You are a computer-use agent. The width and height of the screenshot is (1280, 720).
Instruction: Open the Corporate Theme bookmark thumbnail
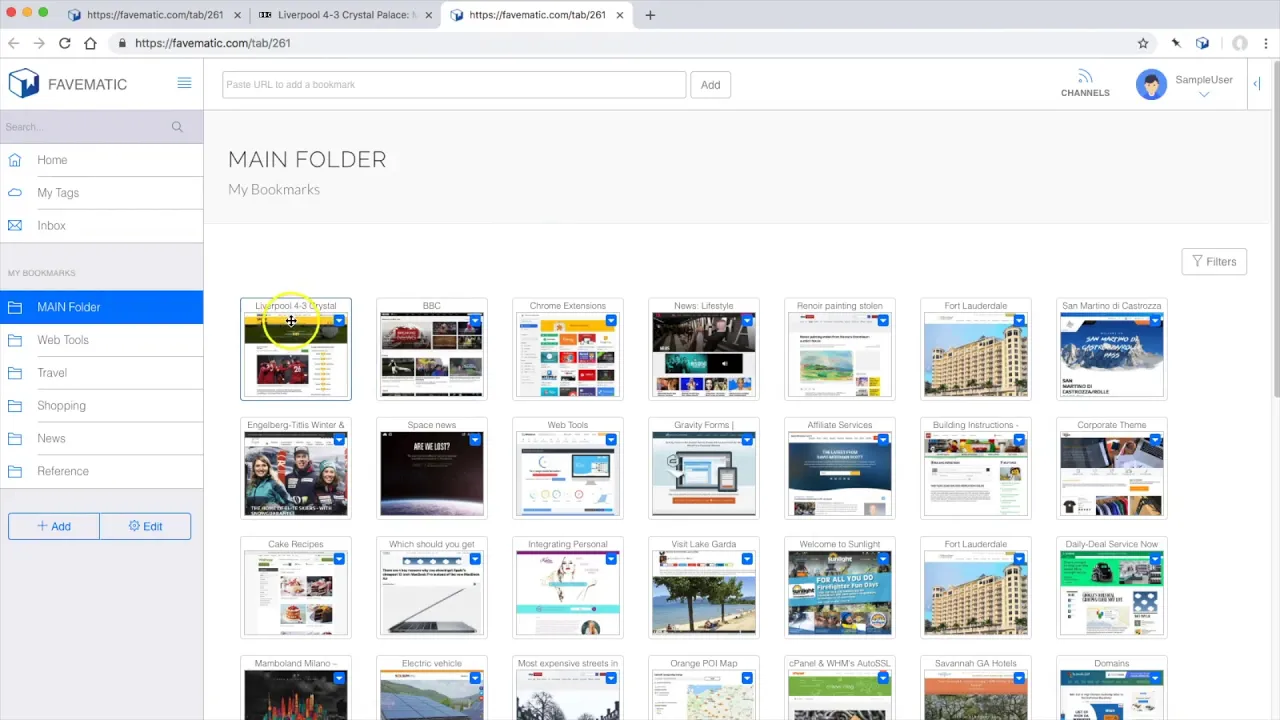click(x=1112, y=473)
